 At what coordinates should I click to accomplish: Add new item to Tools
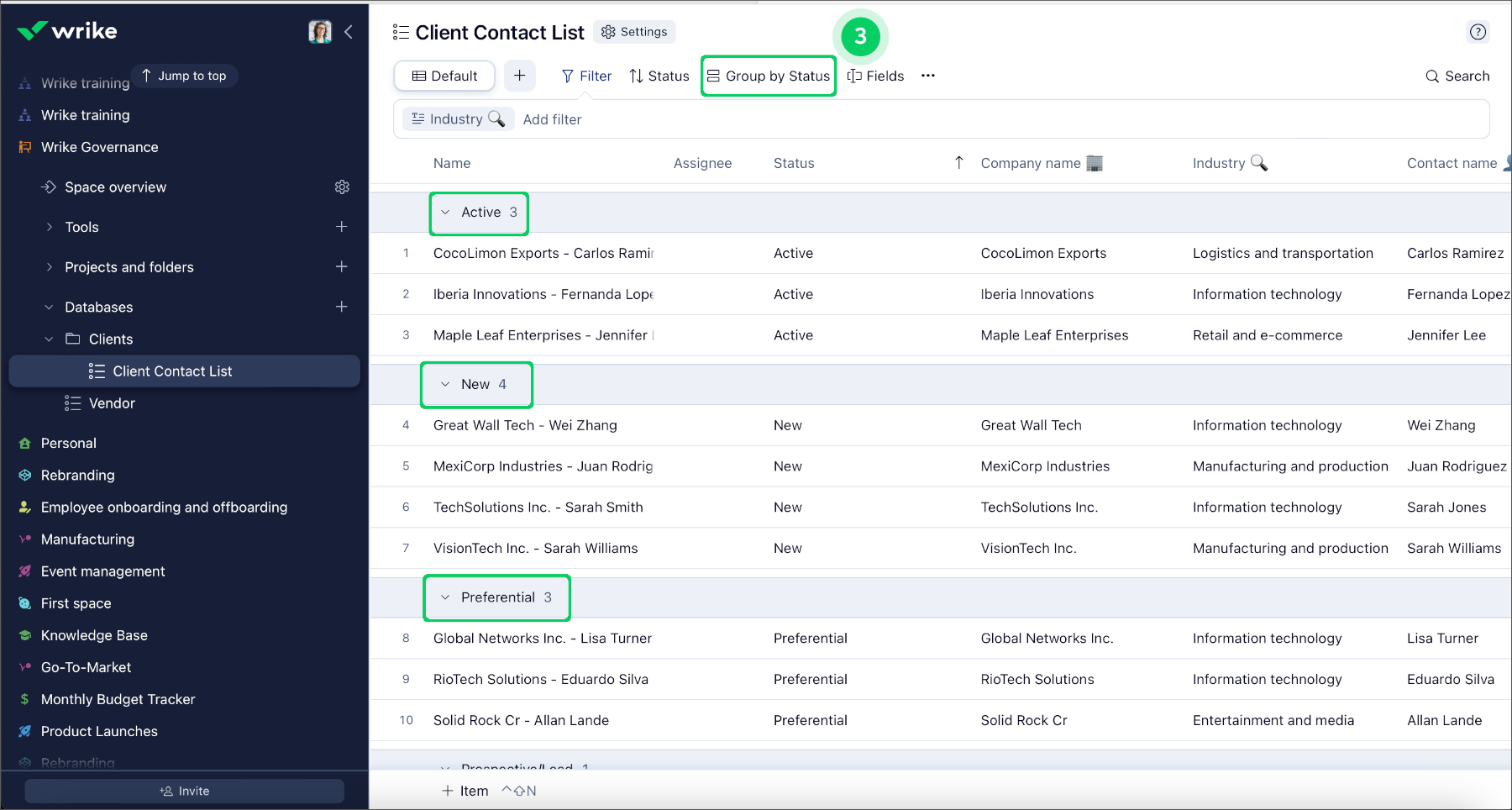coord(342,227)
